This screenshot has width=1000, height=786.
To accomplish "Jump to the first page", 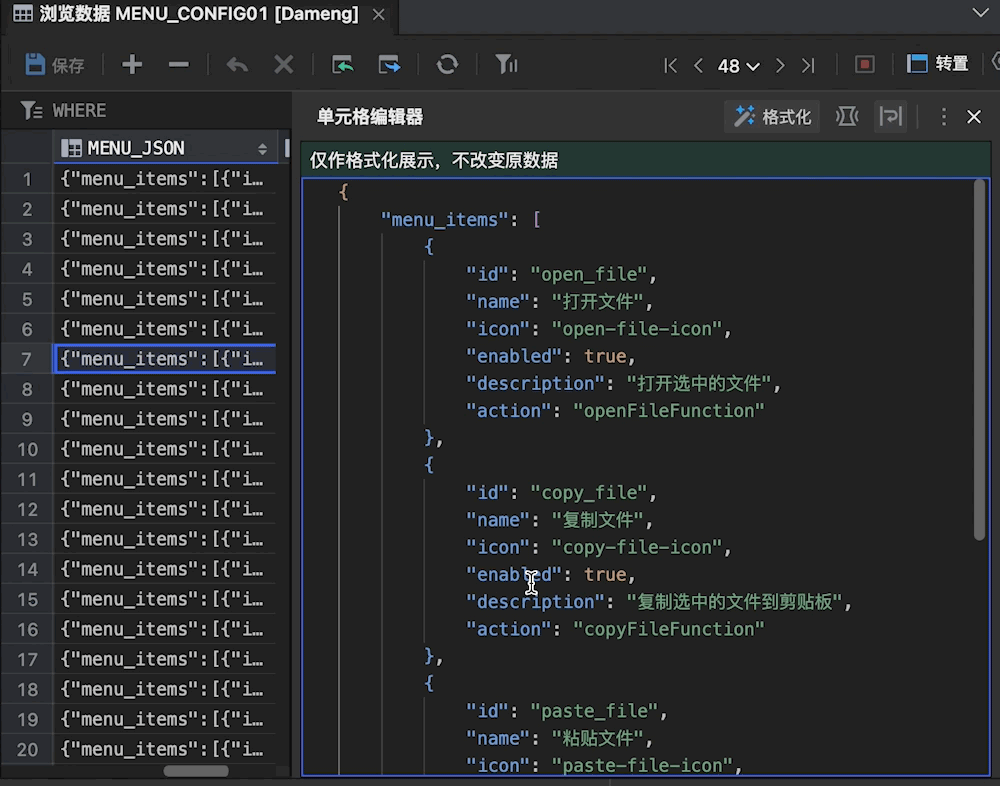I will (x=671, y=65).
